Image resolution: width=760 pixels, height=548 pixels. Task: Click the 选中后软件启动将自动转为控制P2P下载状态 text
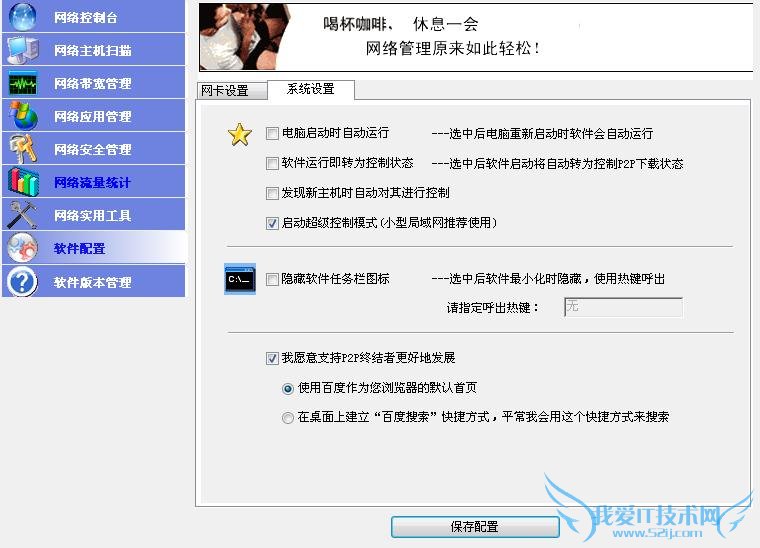[557, 164]
